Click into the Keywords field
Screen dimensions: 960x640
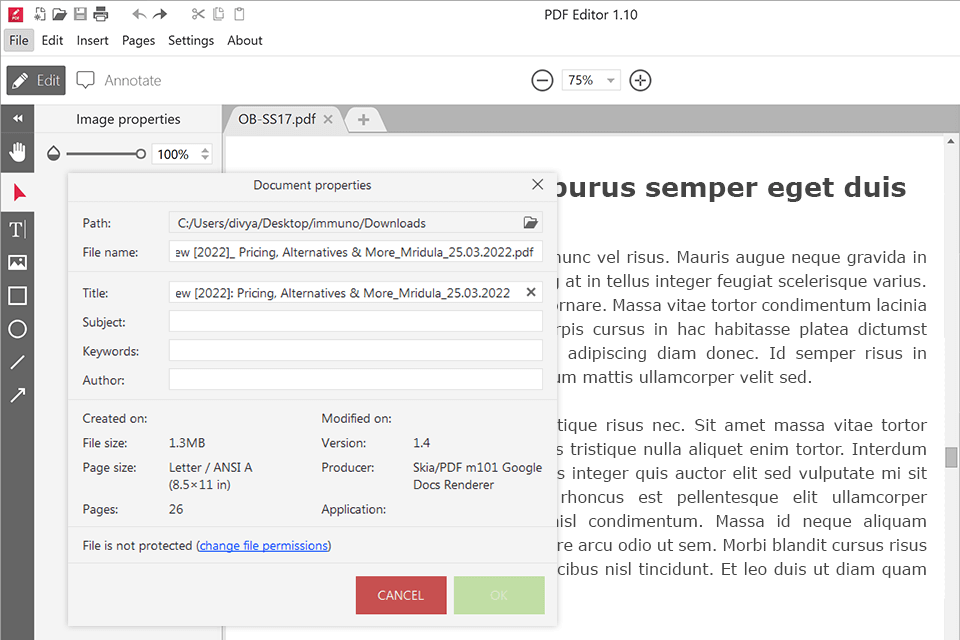coord(356,351)
